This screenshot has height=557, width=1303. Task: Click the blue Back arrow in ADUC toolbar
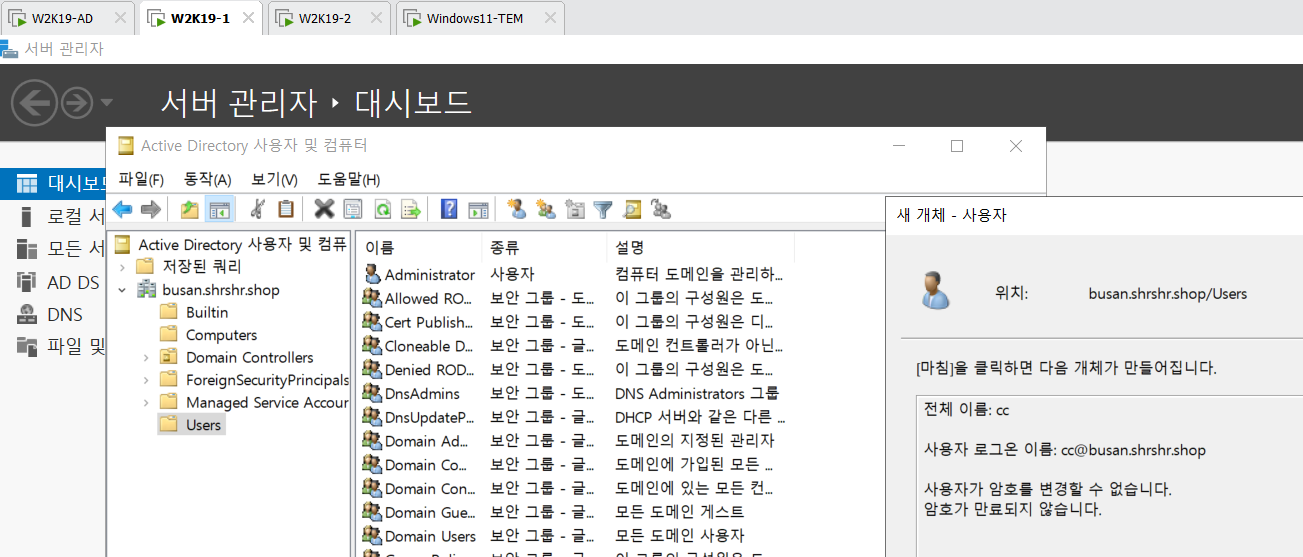122,209
